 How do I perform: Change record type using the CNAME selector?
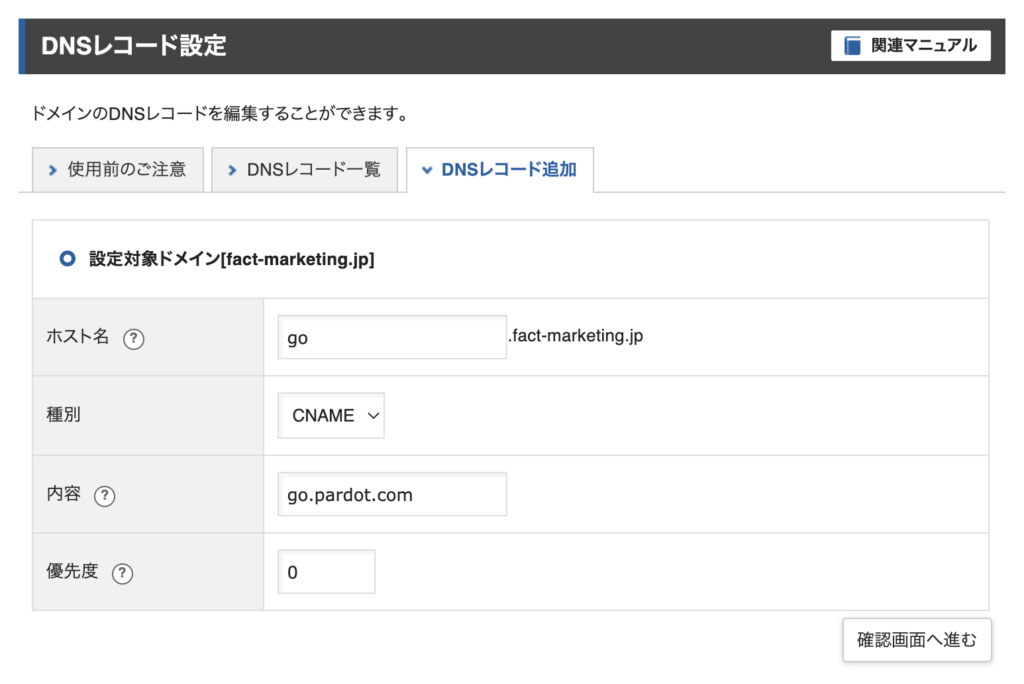point(330,415)
